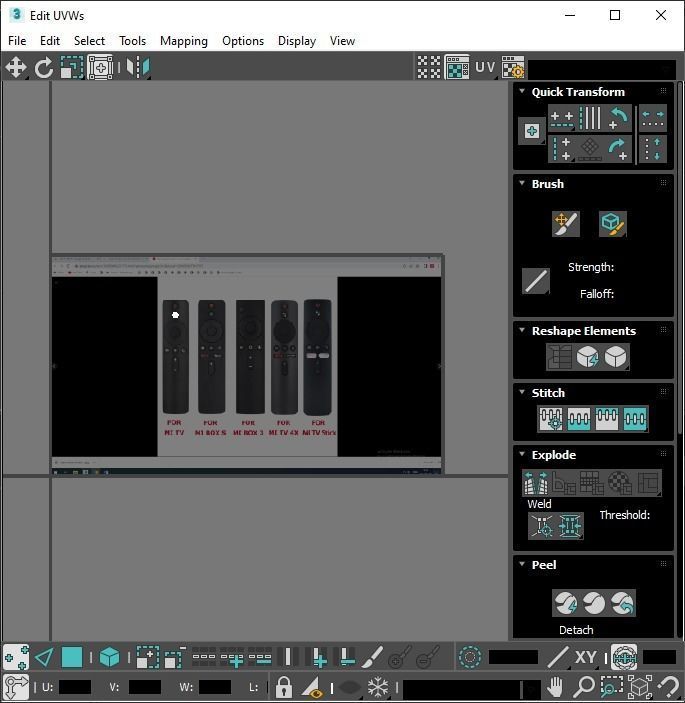The height and width of the screenshot is (703, 685).
Task: Click Stitch To Average icon
Action: [579, 419]
